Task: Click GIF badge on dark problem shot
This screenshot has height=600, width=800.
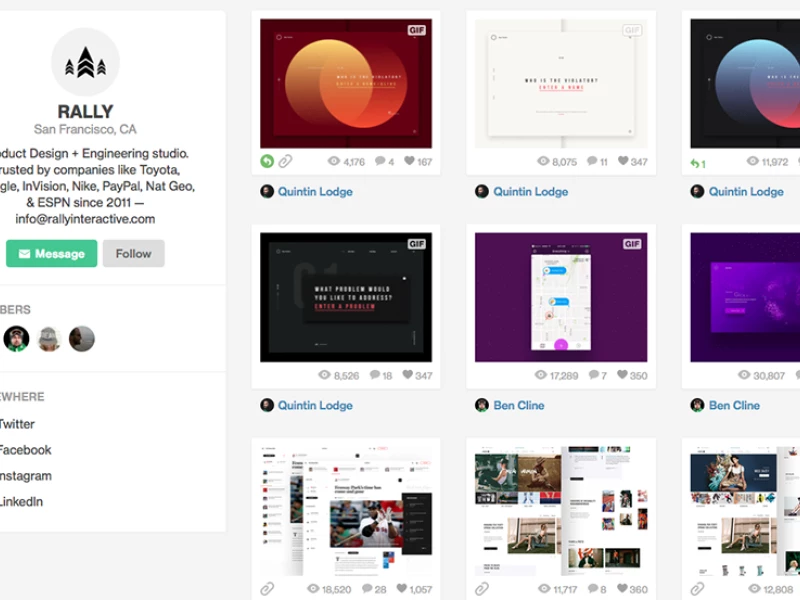Action: 416,244
